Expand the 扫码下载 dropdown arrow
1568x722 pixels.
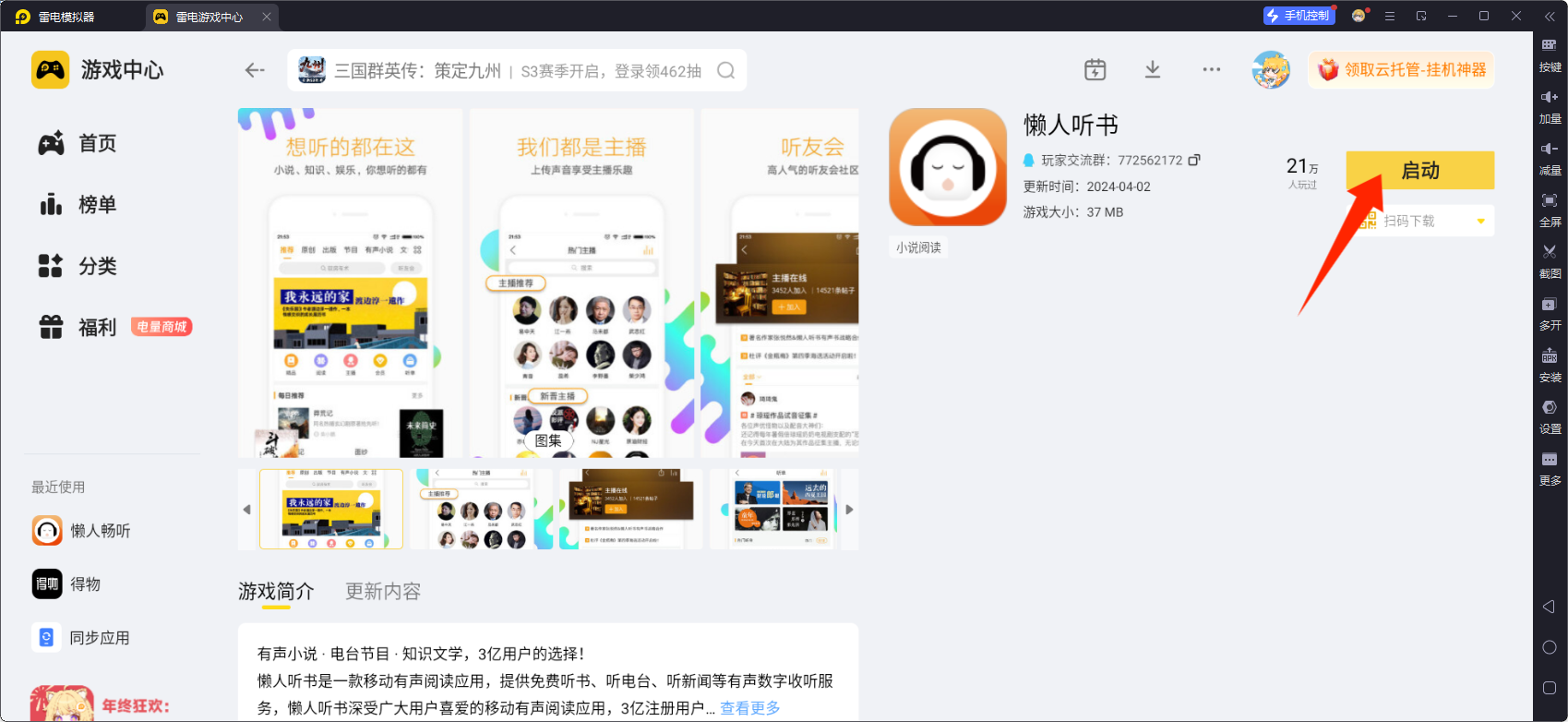(1480, 221)
